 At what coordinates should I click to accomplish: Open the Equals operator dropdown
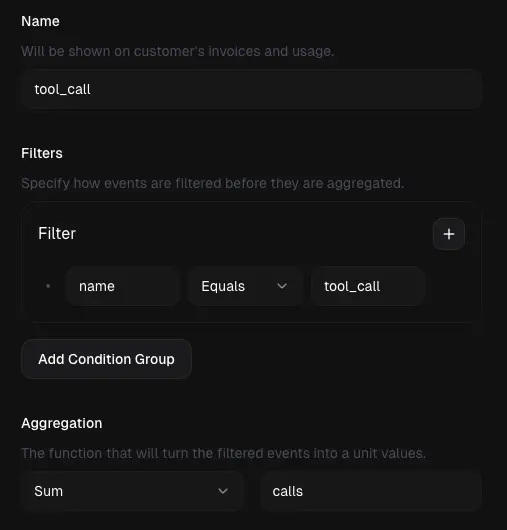pyautogui.click(x=245, y=286)
